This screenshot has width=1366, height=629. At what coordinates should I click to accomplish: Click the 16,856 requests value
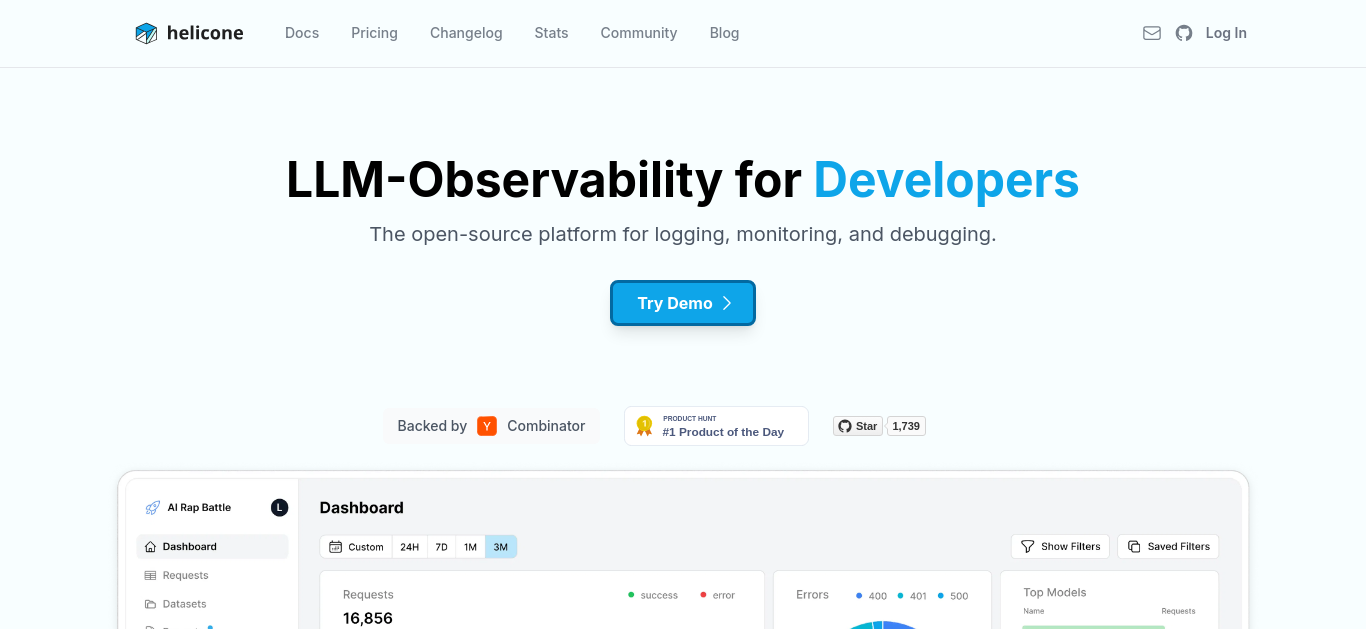tap(368, 618)
